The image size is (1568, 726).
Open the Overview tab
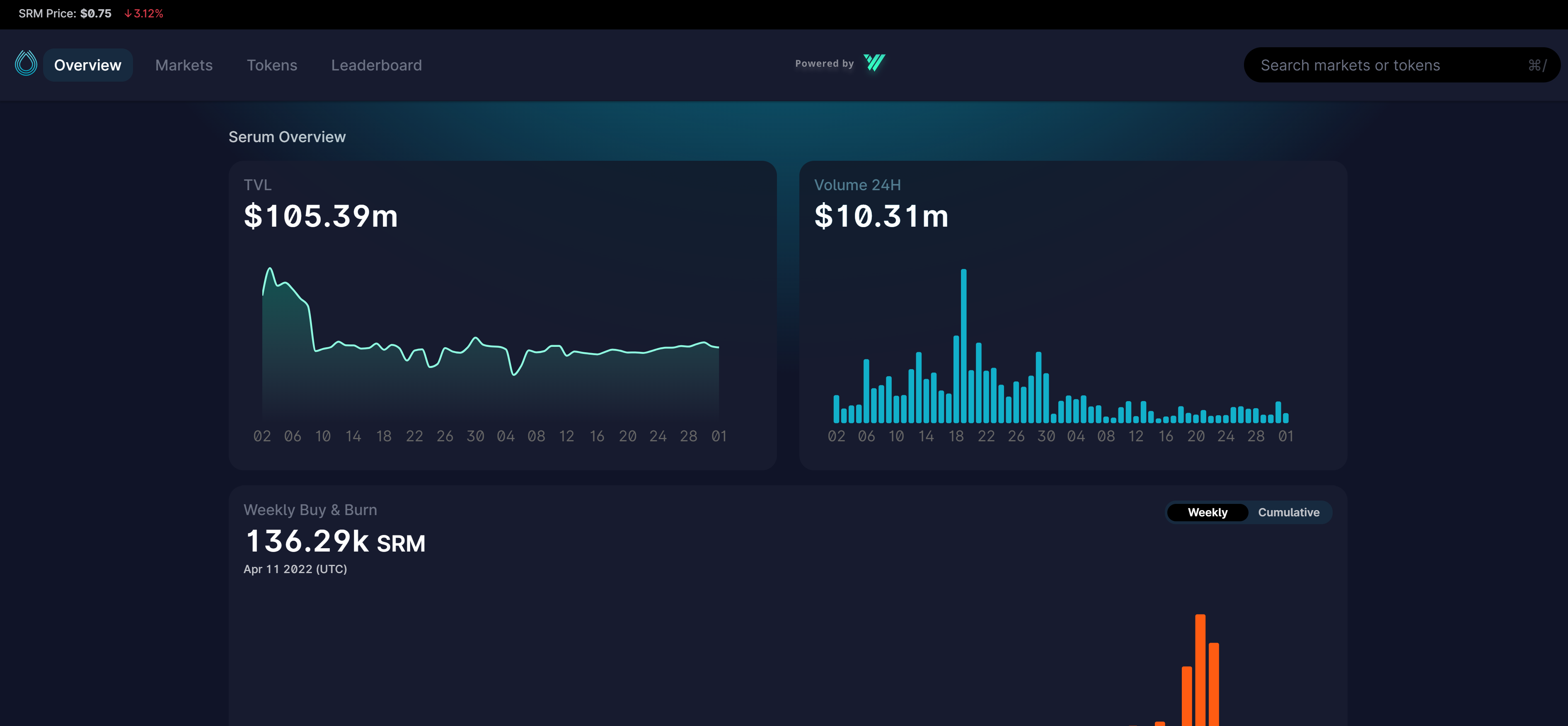(88, 65)
